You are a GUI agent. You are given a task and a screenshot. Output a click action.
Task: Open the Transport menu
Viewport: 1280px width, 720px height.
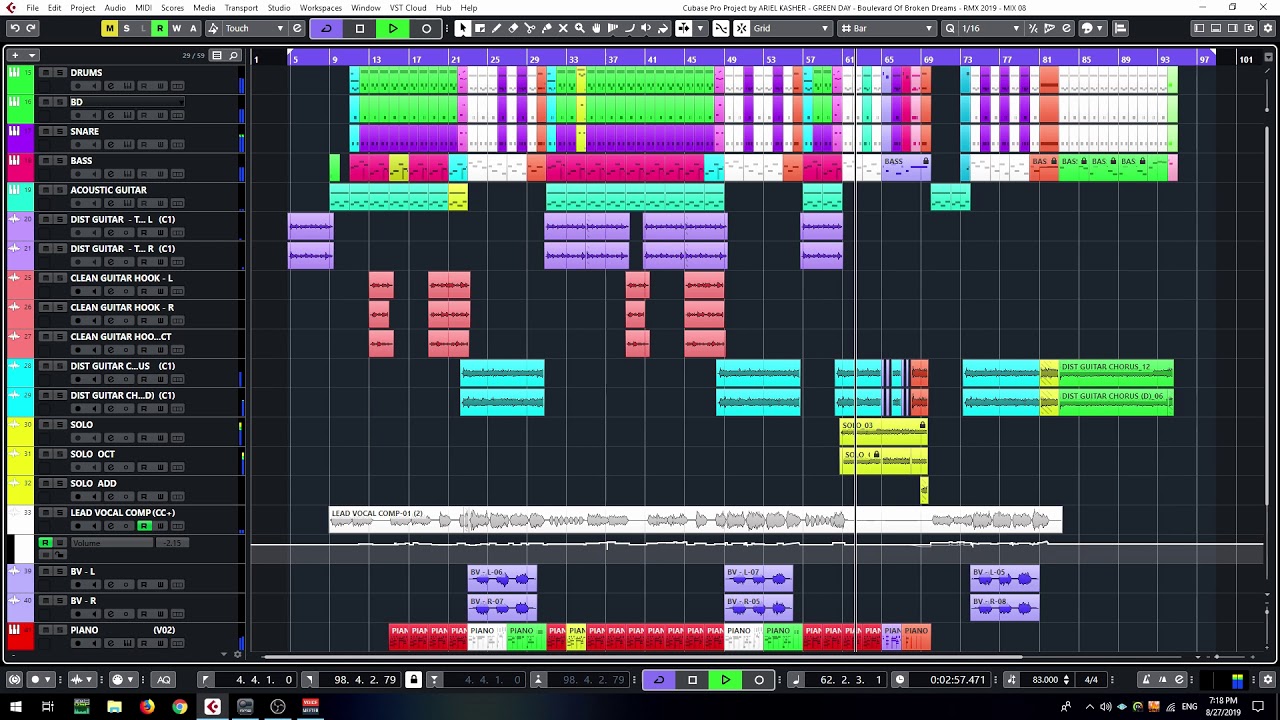pyautogui.click(x=241, y=7)
